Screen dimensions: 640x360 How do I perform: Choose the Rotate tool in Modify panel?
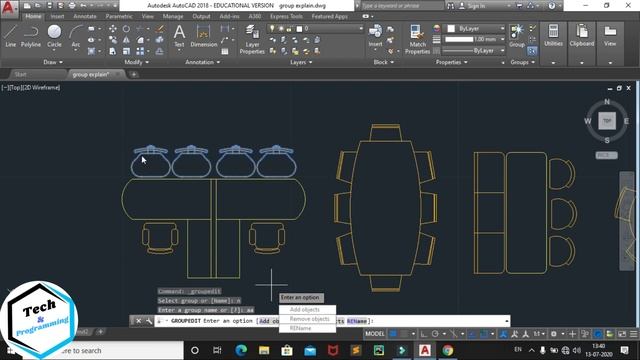click(x=127, y=29)
